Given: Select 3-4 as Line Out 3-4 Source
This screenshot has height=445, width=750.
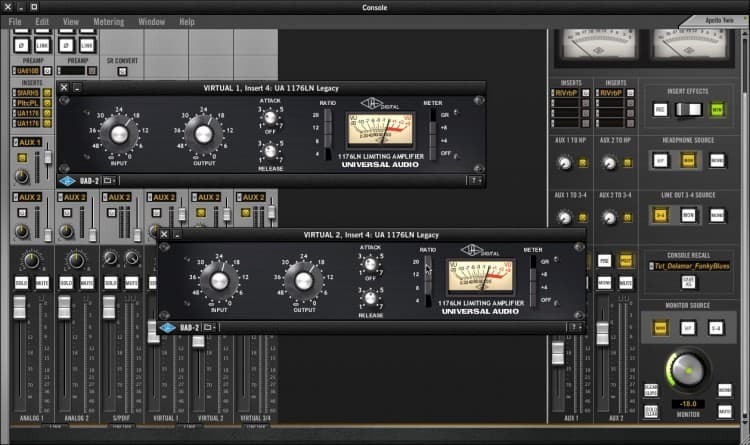Looking at the screenshot, I should pyautogui.click(x=660, y=215).
